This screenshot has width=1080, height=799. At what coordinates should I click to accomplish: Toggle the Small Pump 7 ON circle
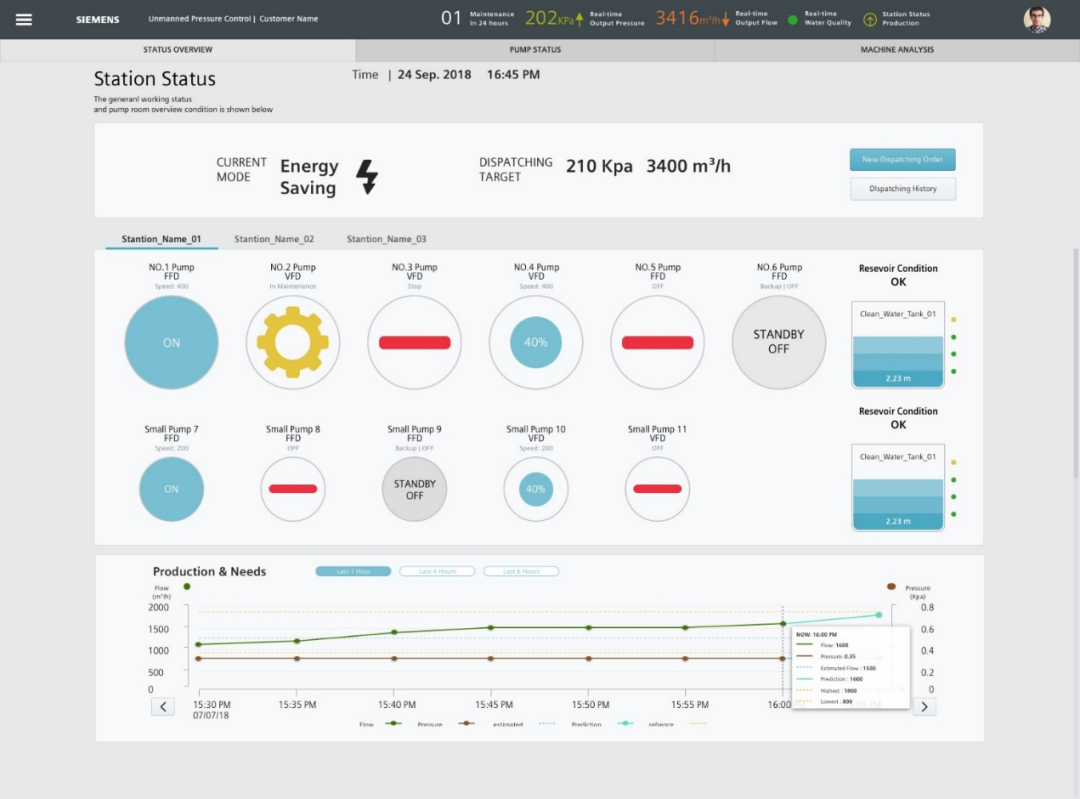point(172,489)
